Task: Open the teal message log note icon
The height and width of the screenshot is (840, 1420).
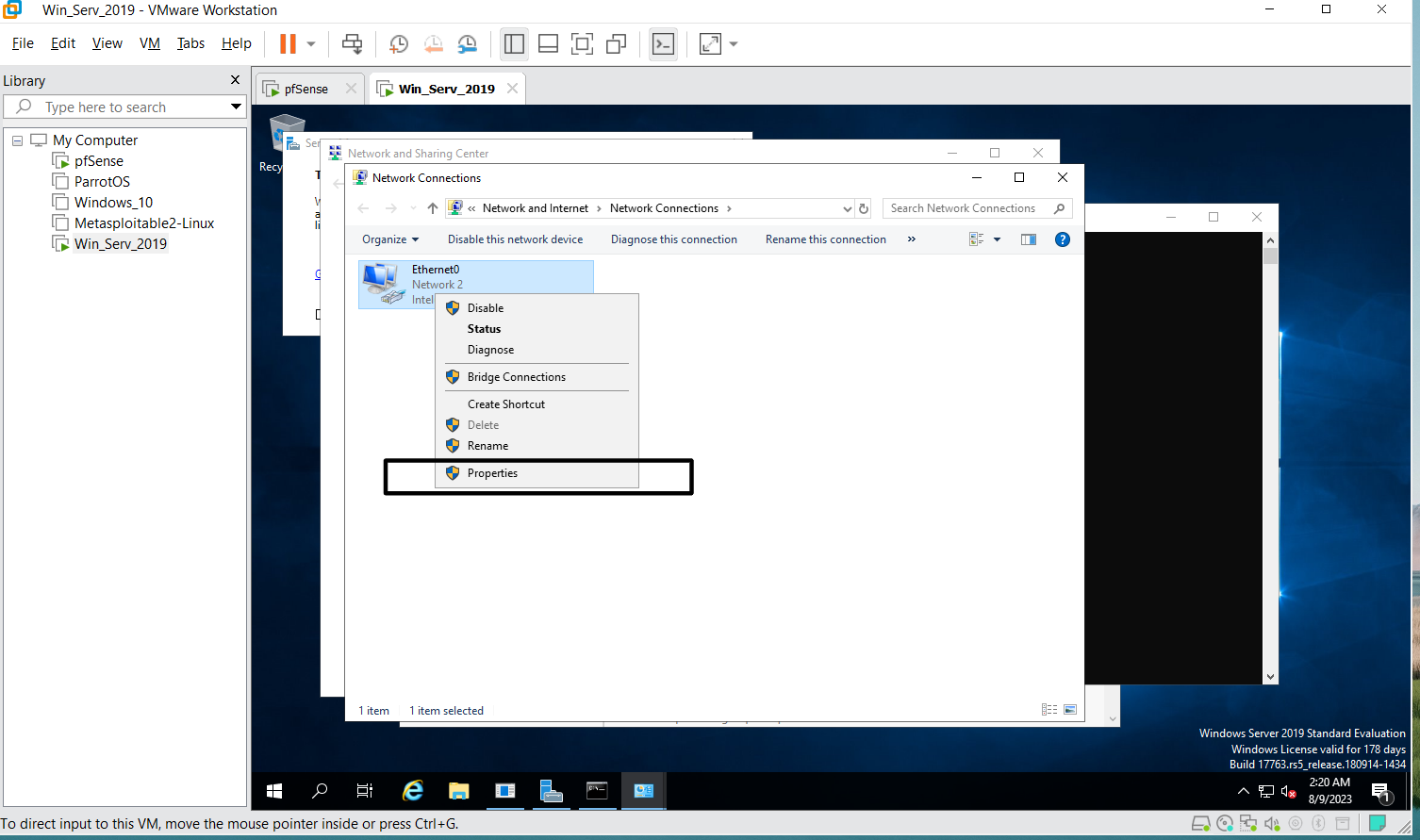Action: point(1378,823)
